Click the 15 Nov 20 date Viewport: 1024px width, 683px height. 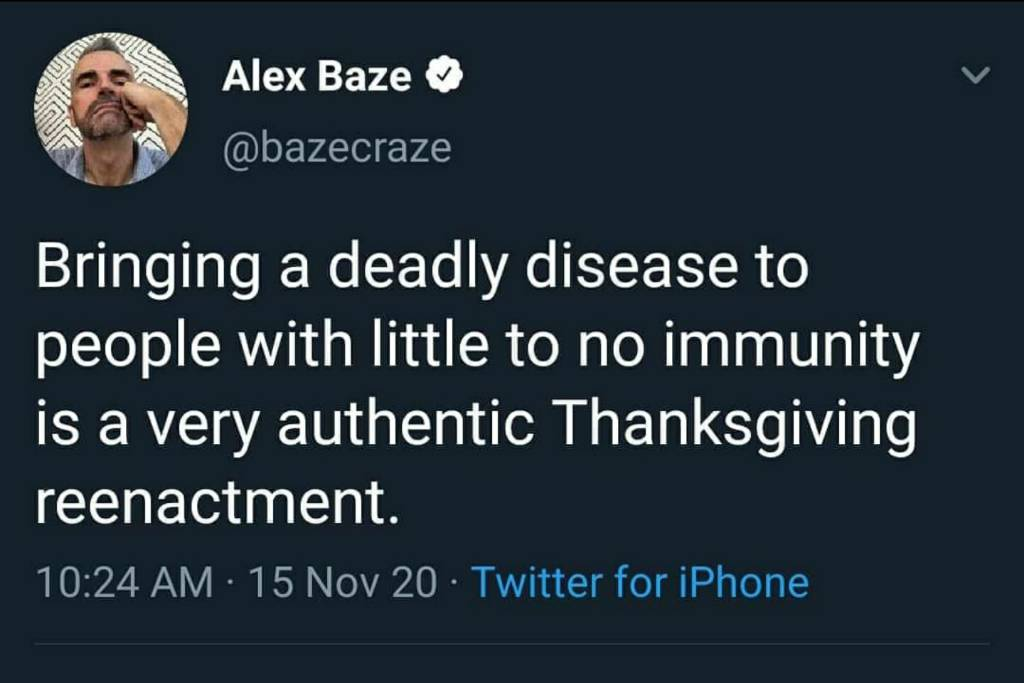(x=343, y=582)
